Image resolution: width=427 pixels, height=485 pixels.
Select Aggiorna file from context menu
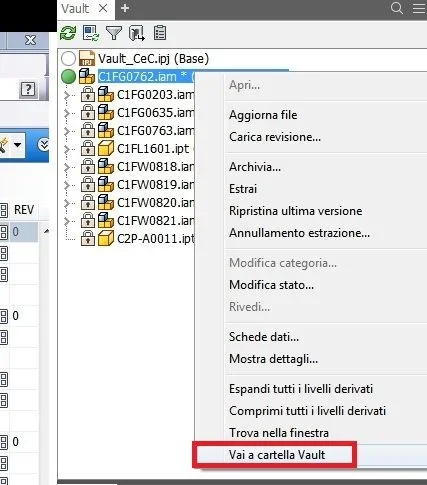263,115
